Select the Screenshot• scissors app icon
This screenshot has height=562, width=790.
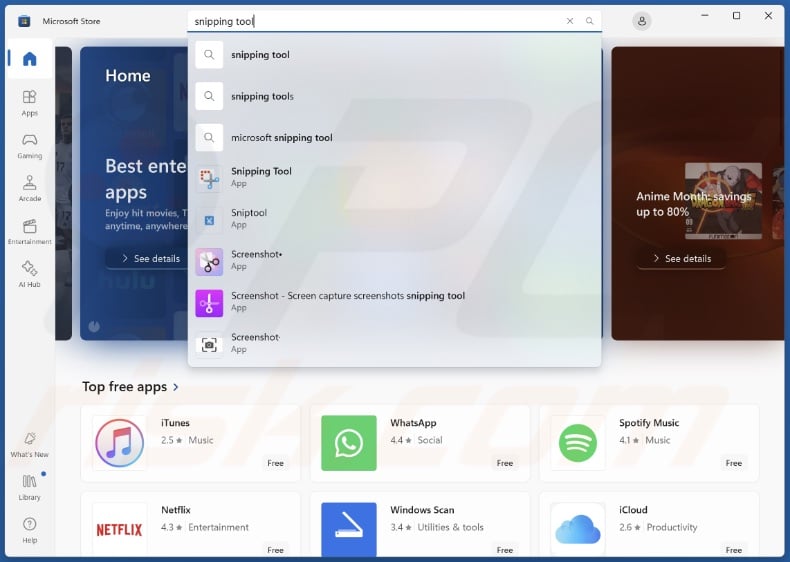point(209,262)
